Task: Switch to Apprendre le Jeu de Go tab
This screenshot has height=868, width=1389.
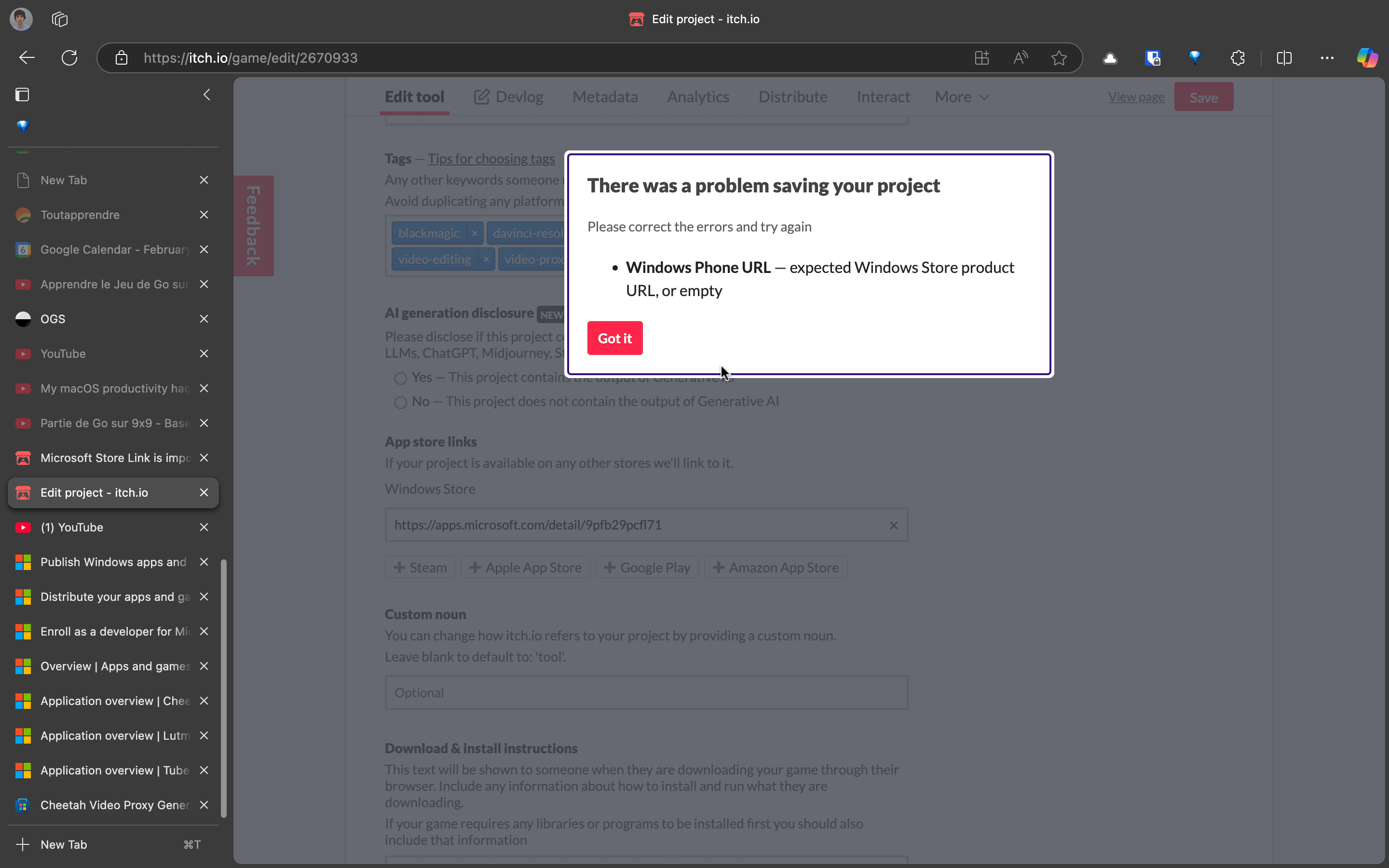Action: (113, 284)
